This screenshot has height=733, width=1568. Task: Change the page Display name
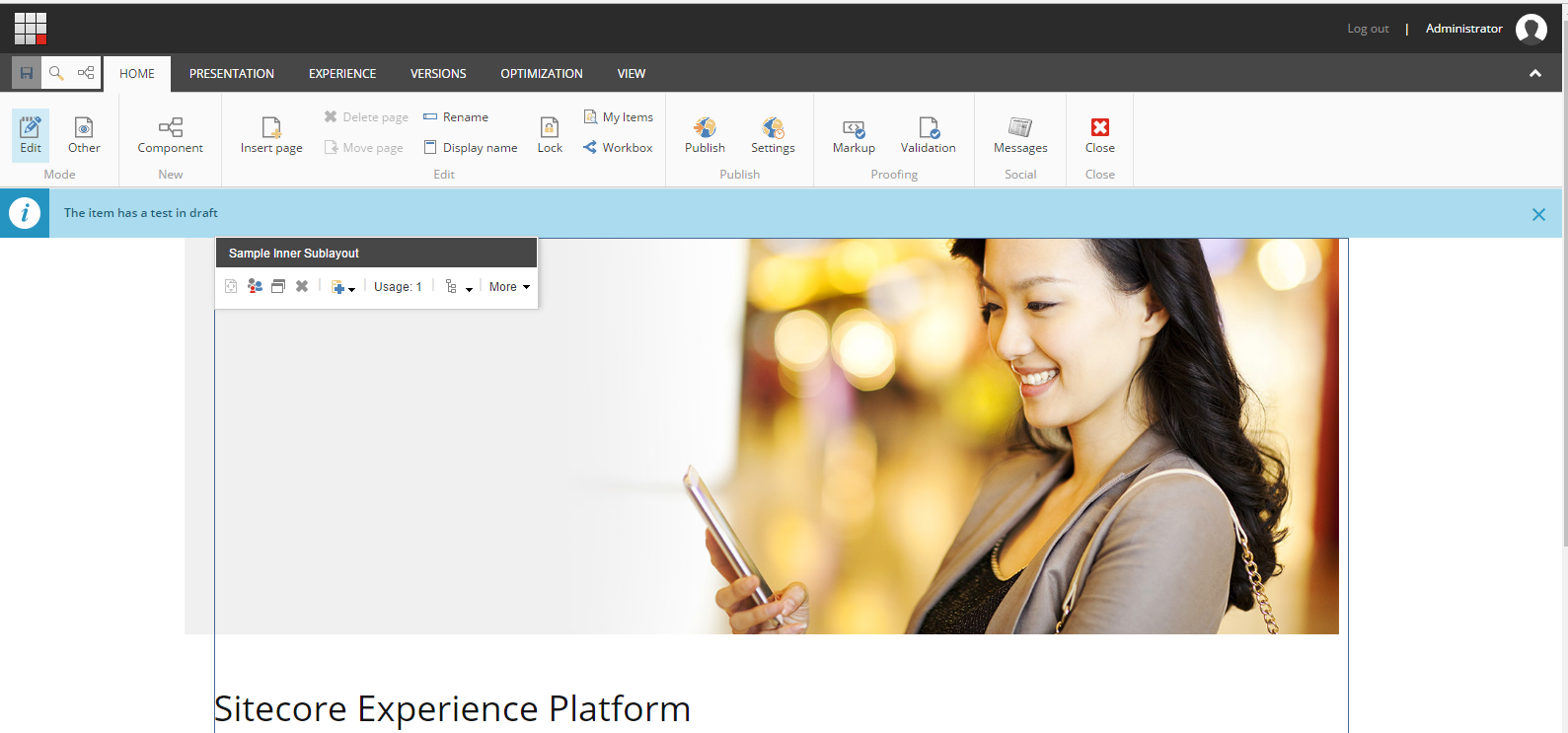click(x=471, y=148)
